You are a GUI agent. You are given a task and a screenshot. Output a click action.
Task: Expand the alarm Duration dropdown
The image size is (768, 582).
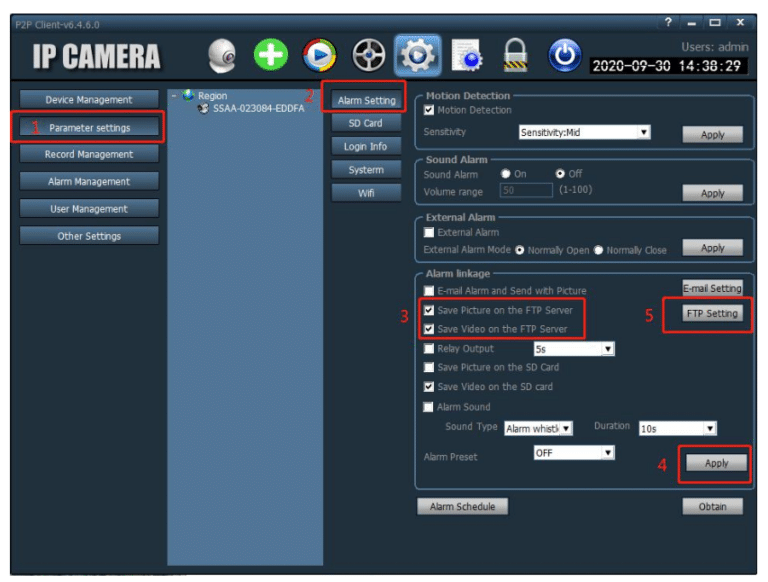click(x=677, y=428)
